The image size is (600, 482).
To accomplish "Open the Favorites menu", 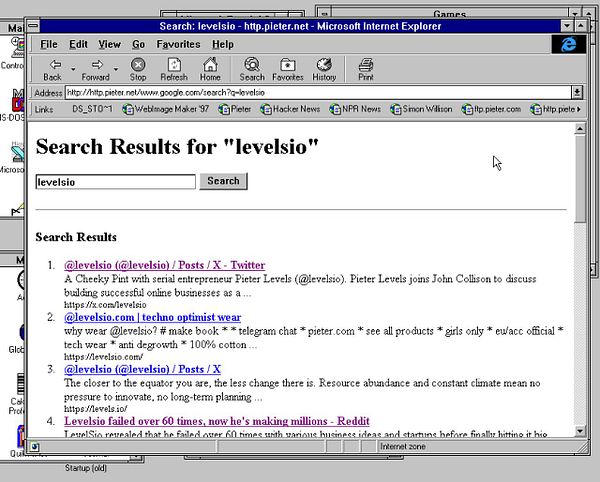I will (x=178, y=44).
